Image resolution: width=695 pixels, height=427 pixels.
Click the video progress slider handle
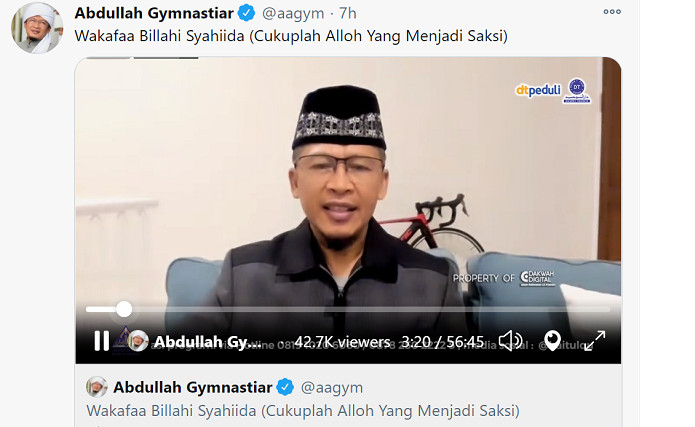pos(124,309)
